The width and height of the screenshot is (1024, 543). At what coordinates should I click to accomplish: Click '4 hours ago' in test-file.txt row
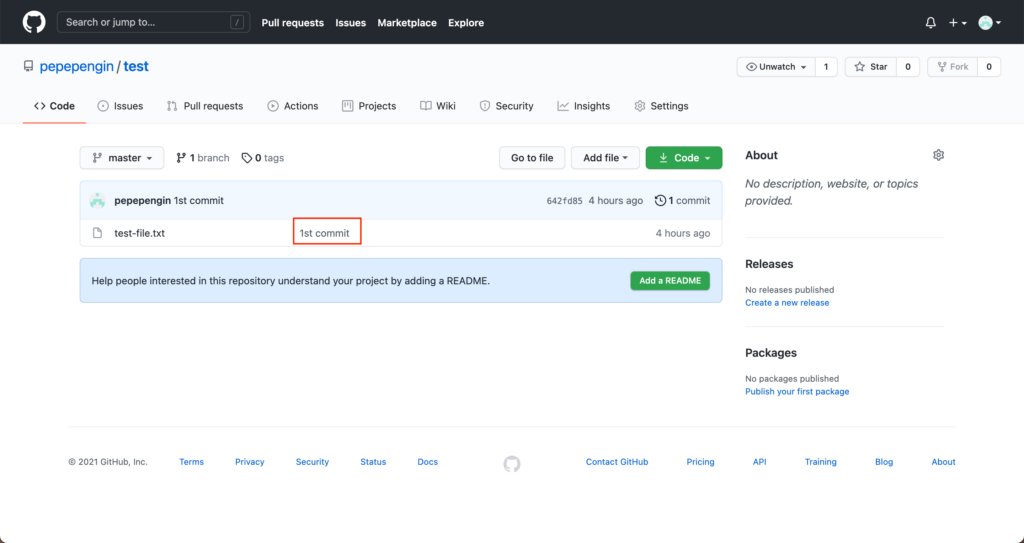point(682,233)
